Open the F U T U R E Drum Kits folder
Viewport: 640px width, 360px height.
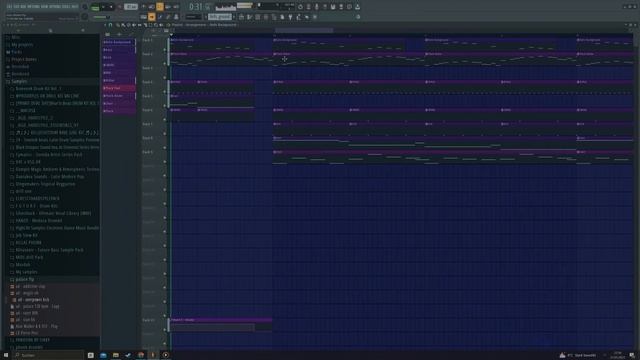tap(37, 206)
